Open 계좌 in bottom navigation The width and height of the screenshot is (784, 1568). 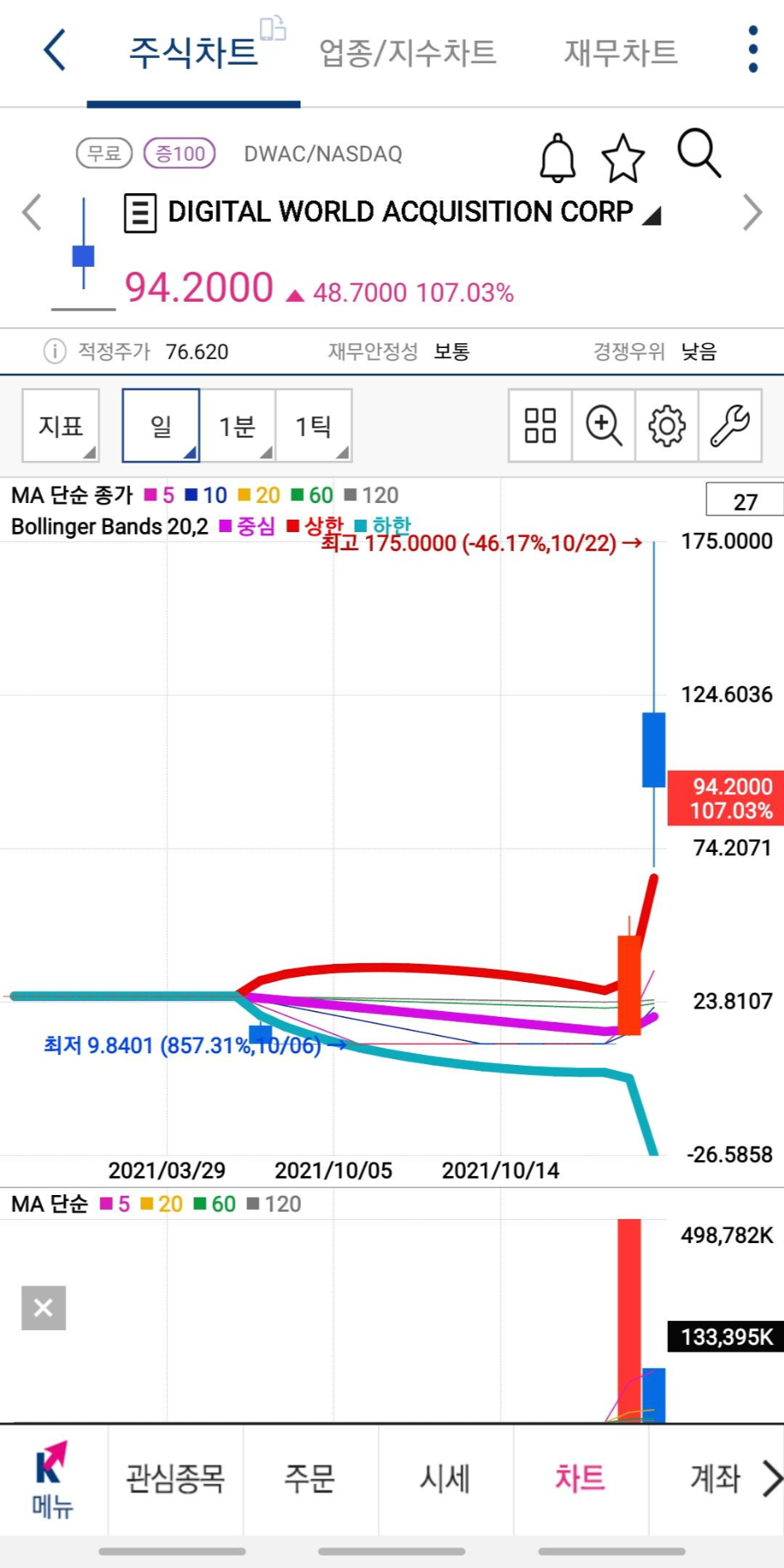coord(714,1479)
